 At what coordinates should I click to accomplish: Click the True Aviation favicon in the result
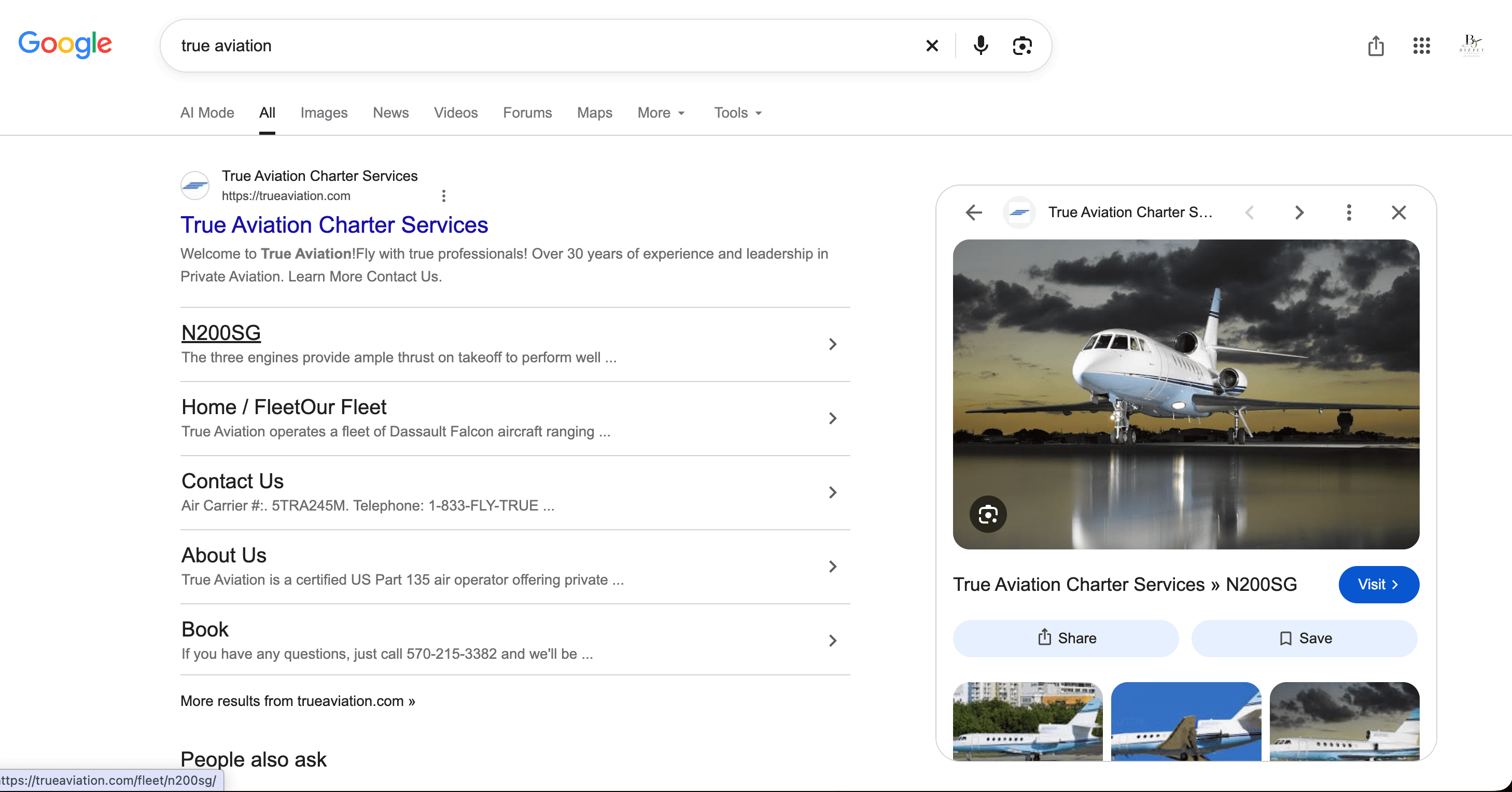tap(195, 186)
